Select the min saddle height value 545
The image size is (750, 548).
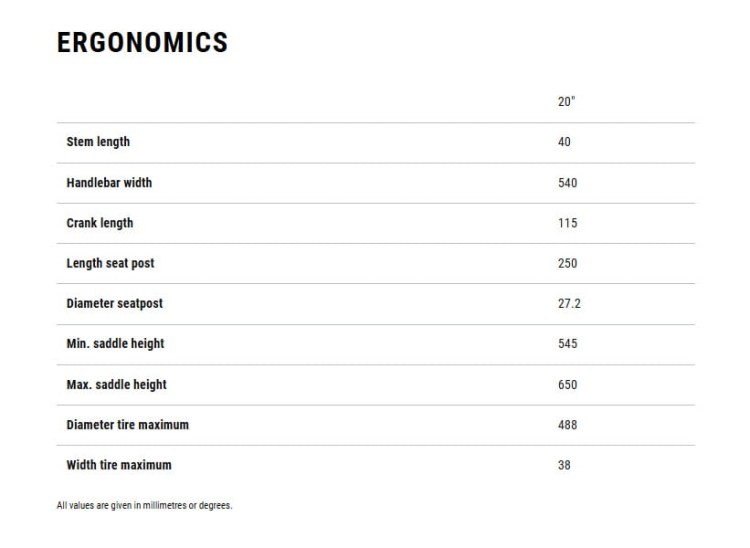(x=567, y=343)
